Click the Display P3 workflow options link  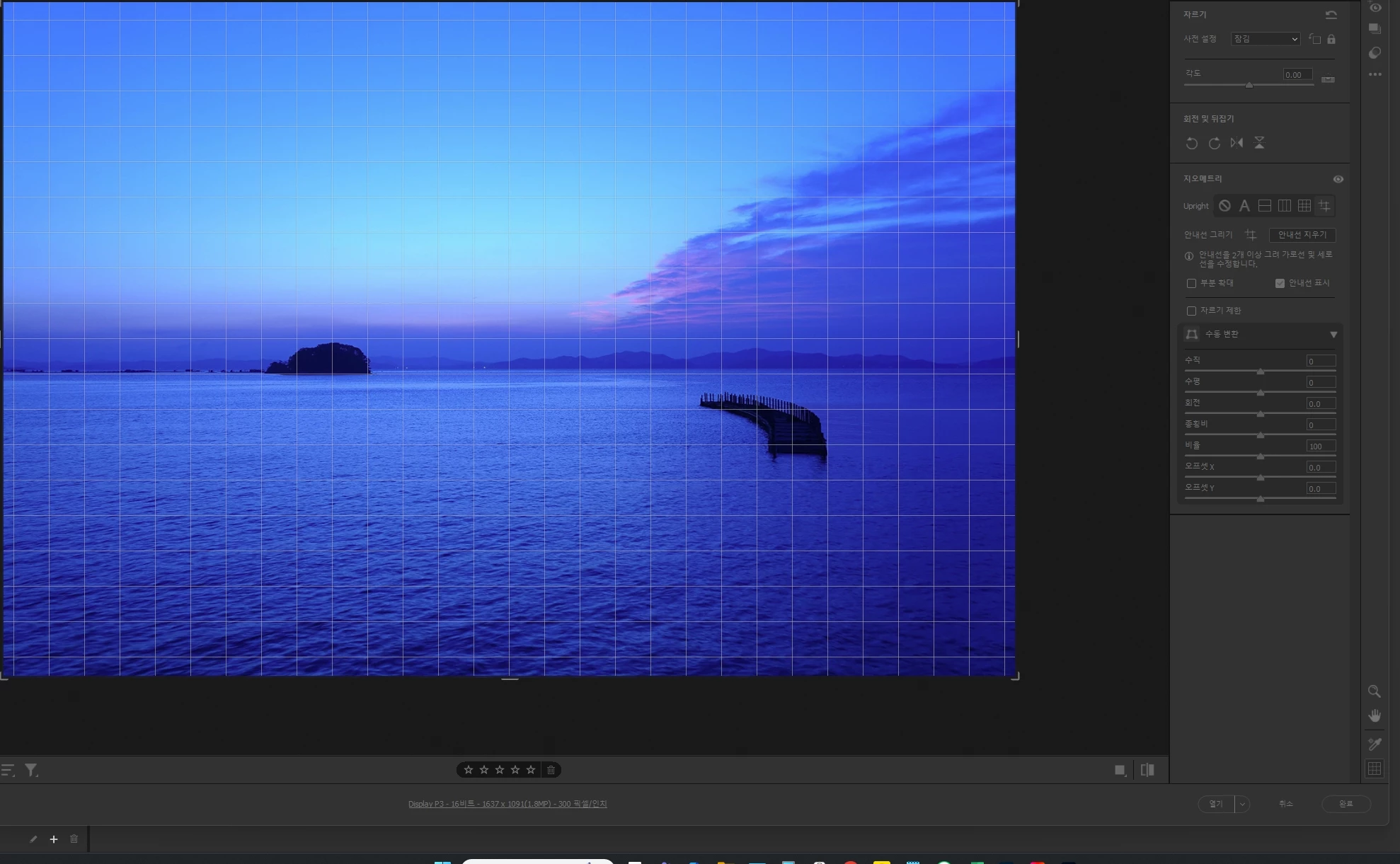click(x=507, y=804)
